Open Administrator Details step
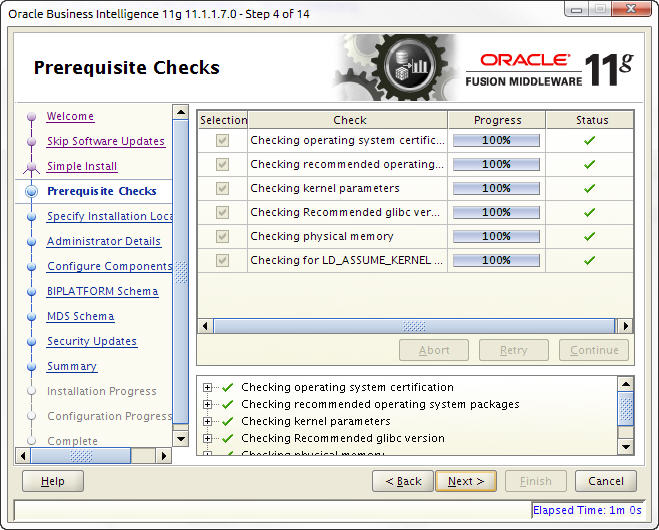The width and height of the screenshot is (659, 530). pos(104,241)
